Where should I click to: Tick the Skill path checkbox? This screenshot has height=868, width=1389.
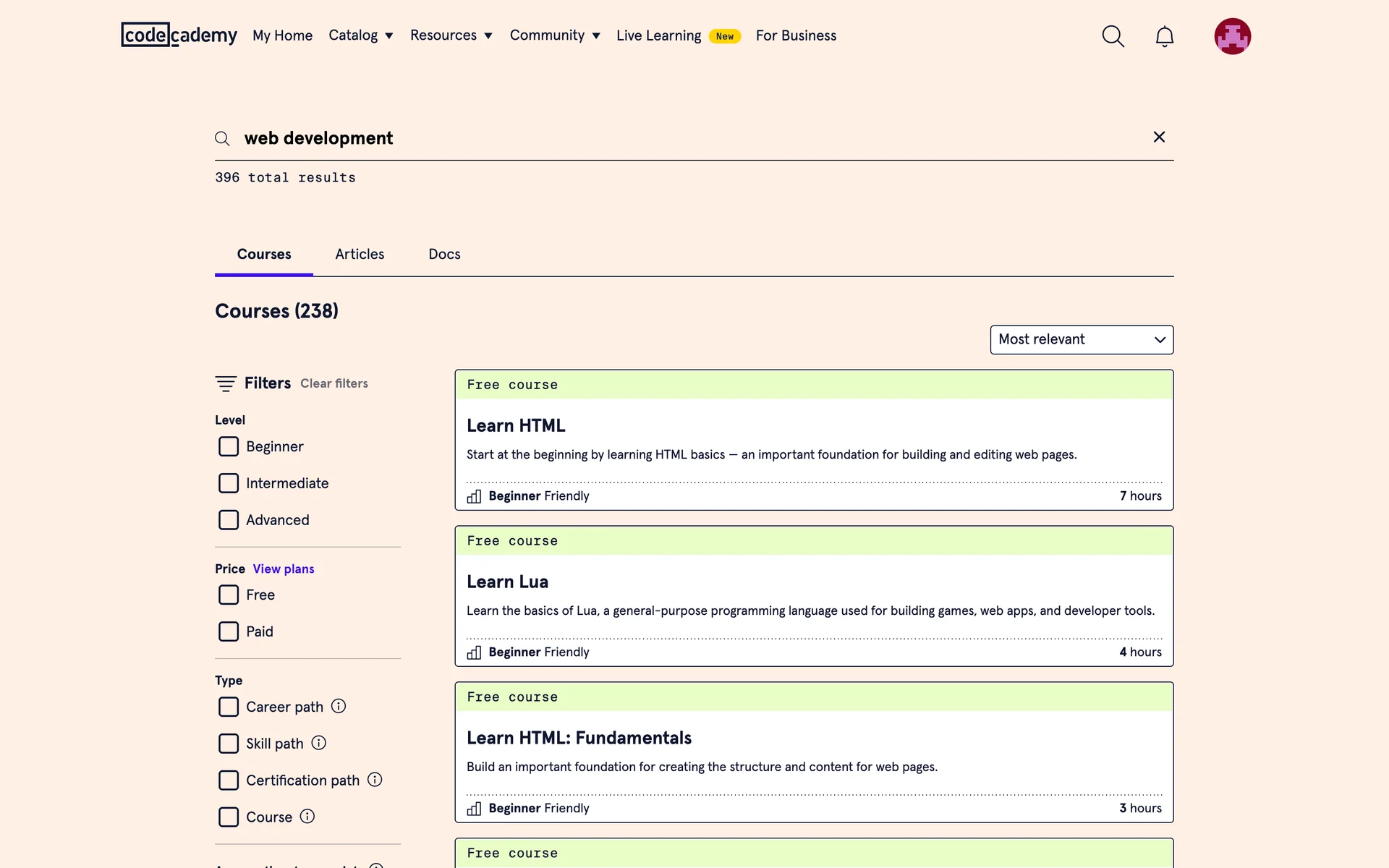(229, 744)
